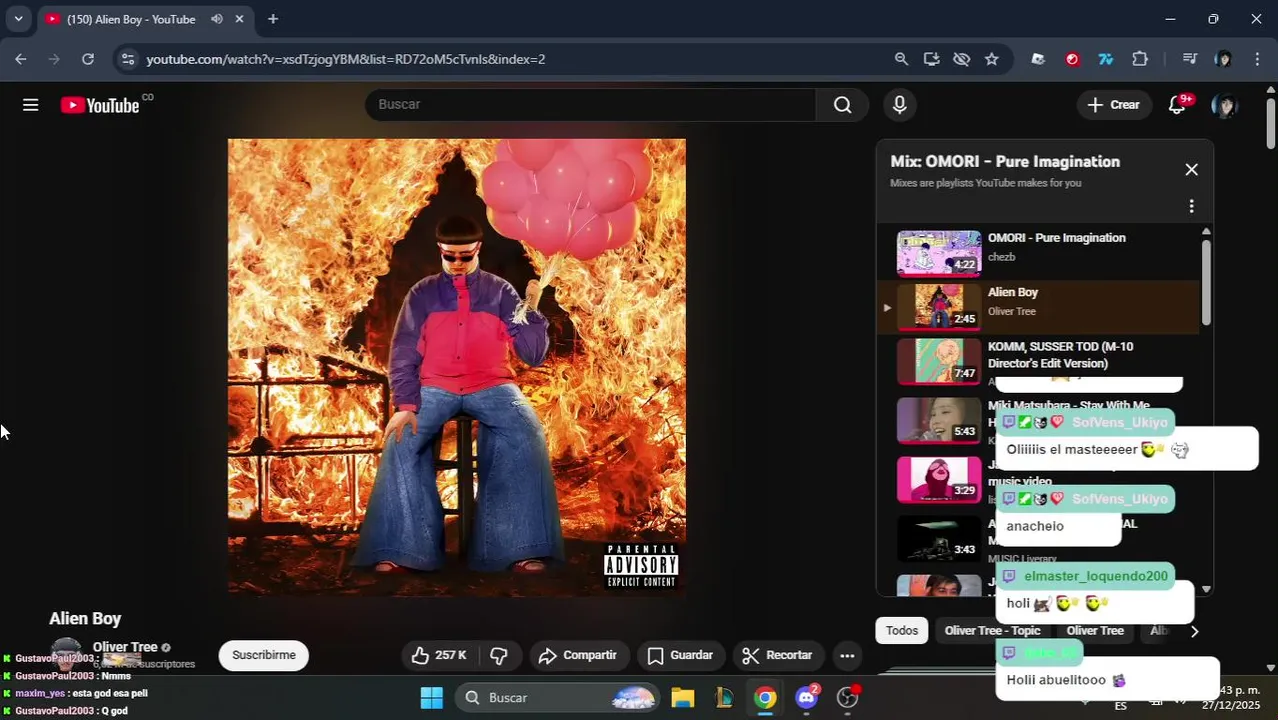Share the video with Compartir
The image size is (1278, 720).
coord(578,656)
